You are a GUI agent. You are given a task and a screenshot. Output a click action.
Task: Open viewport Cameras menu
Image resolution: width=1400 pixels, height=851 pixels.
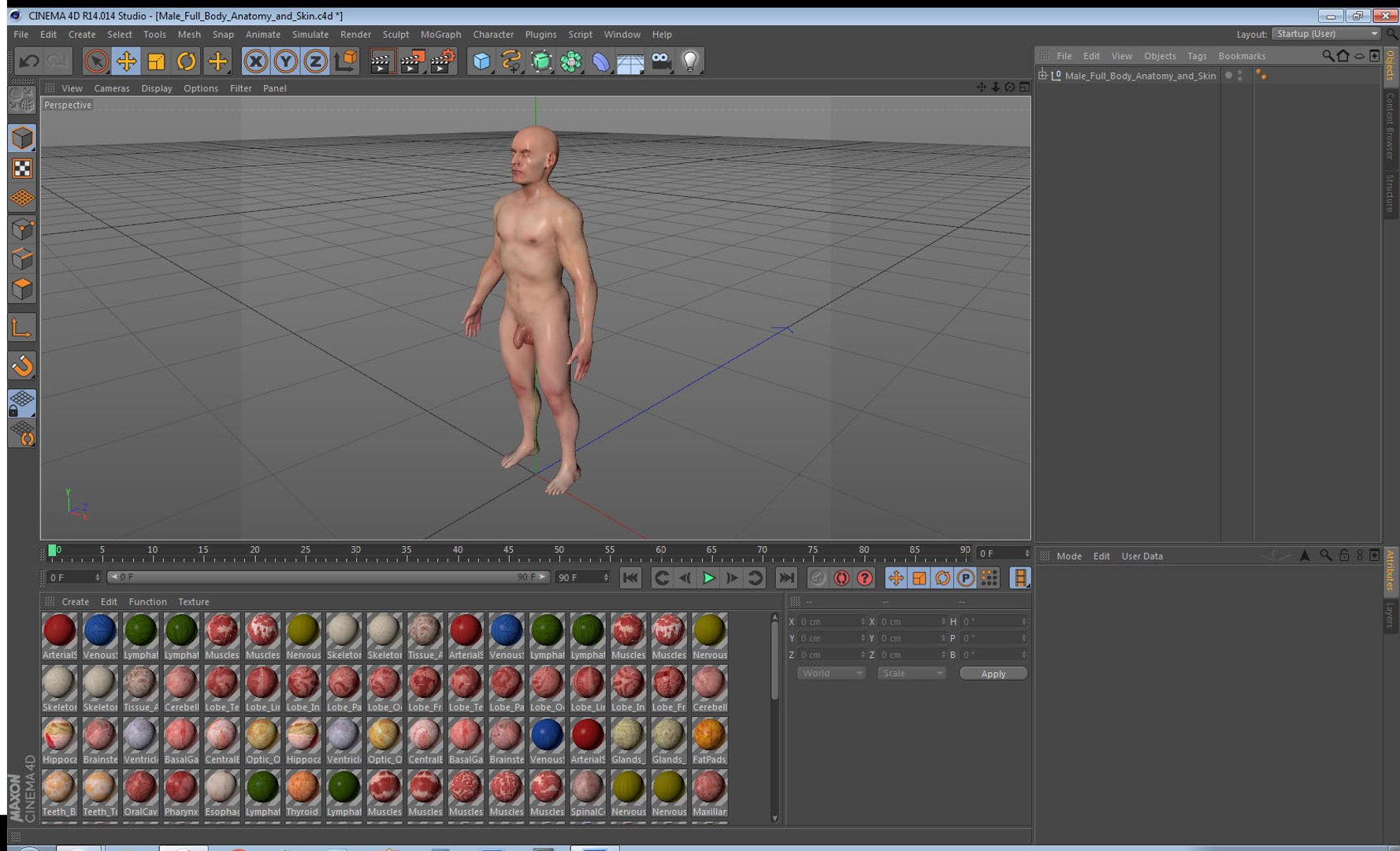(112, 88)
